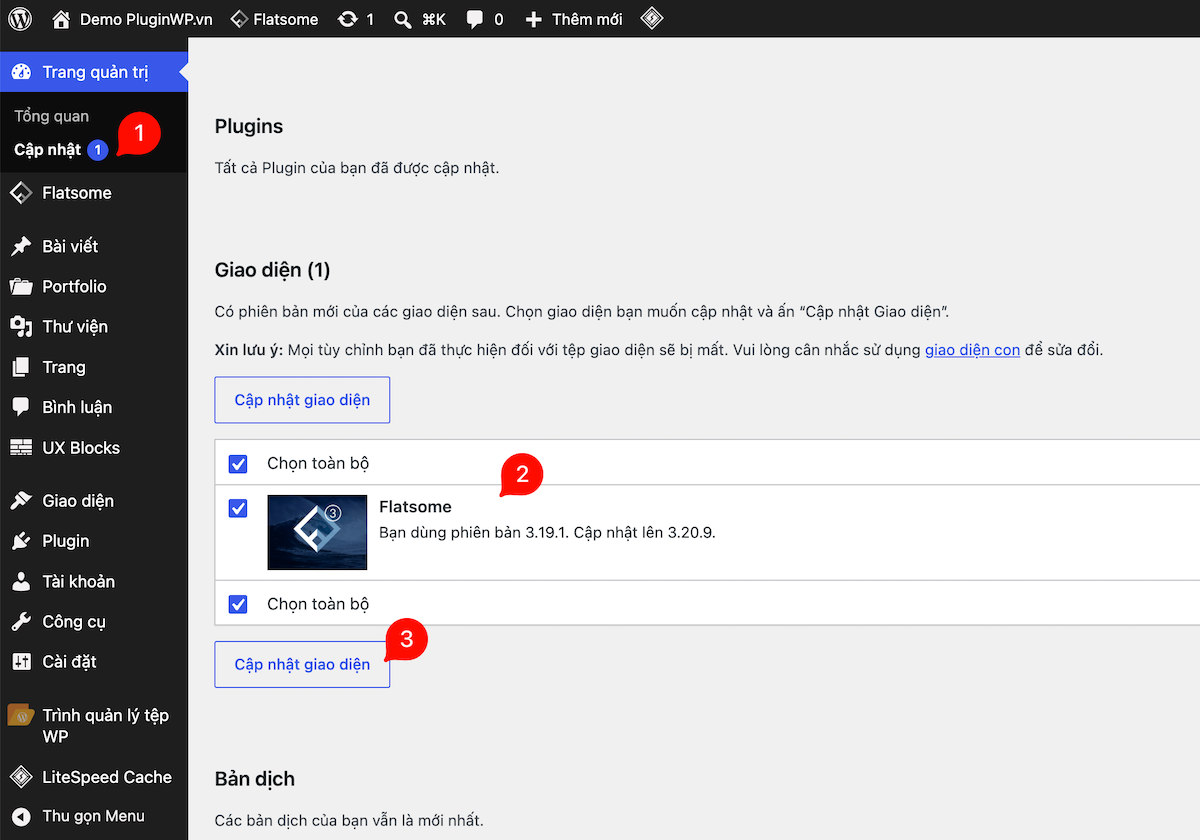Click the Flatsome diamond icon in admin bar
This screenshot has height=840, width=1200.
[239, 19]
